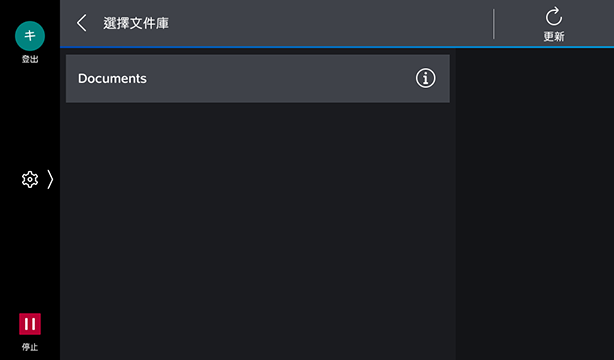Click the empty header space right of 選擇文件庫
The height and width of the screenshot is (360, 614).
coord(329,23)
